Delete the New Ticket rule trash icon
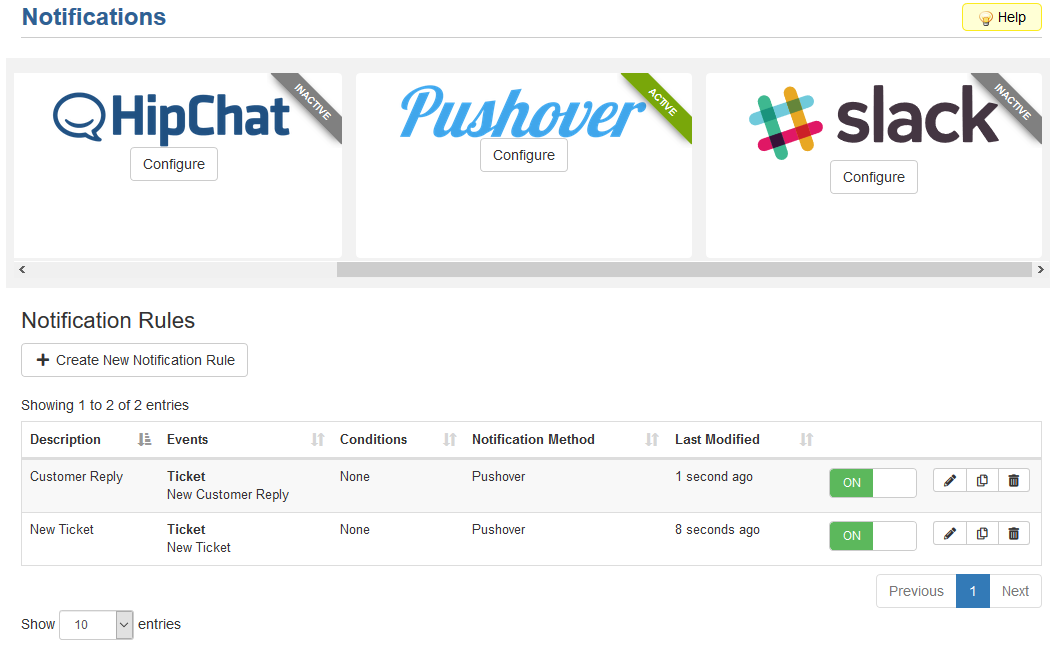This screenshot has height=646, width=1050. click(x=1013, y=534)
